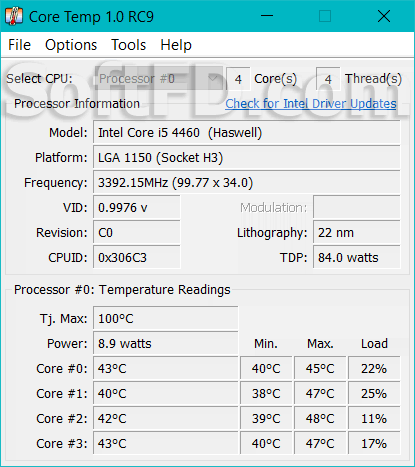Click the VID value 0.9976 v
This screenshot has height=467, width=415.
137,208
